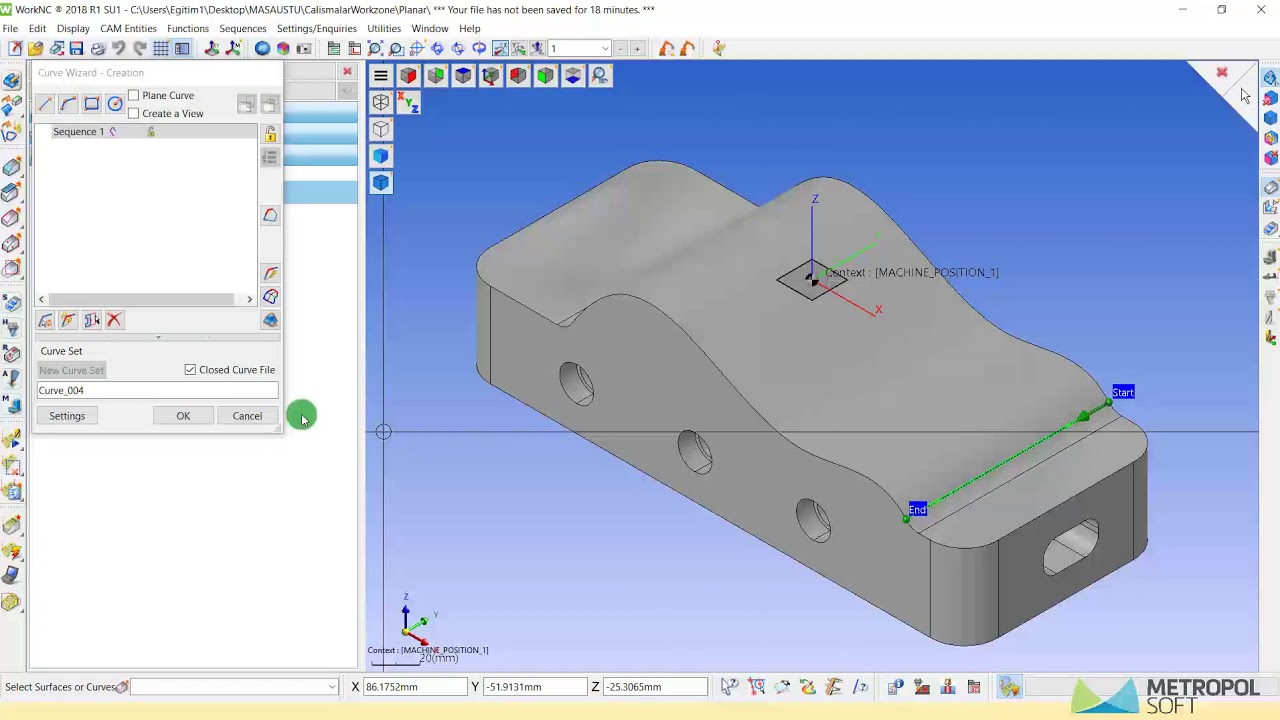Open the Curve Wizard Settings button
1280x720 pixels.
[x=67, y=416]
